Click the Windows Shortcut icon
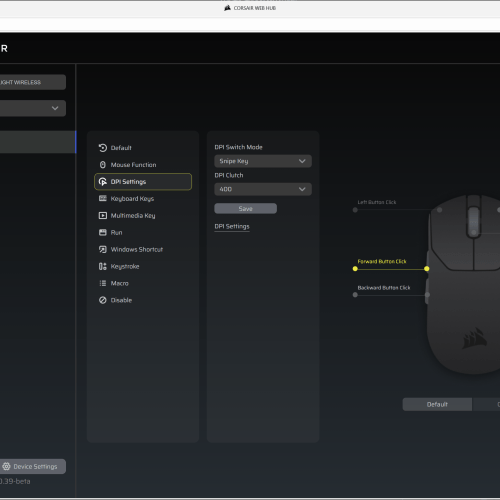500x500 pixels. click(103, 249)
